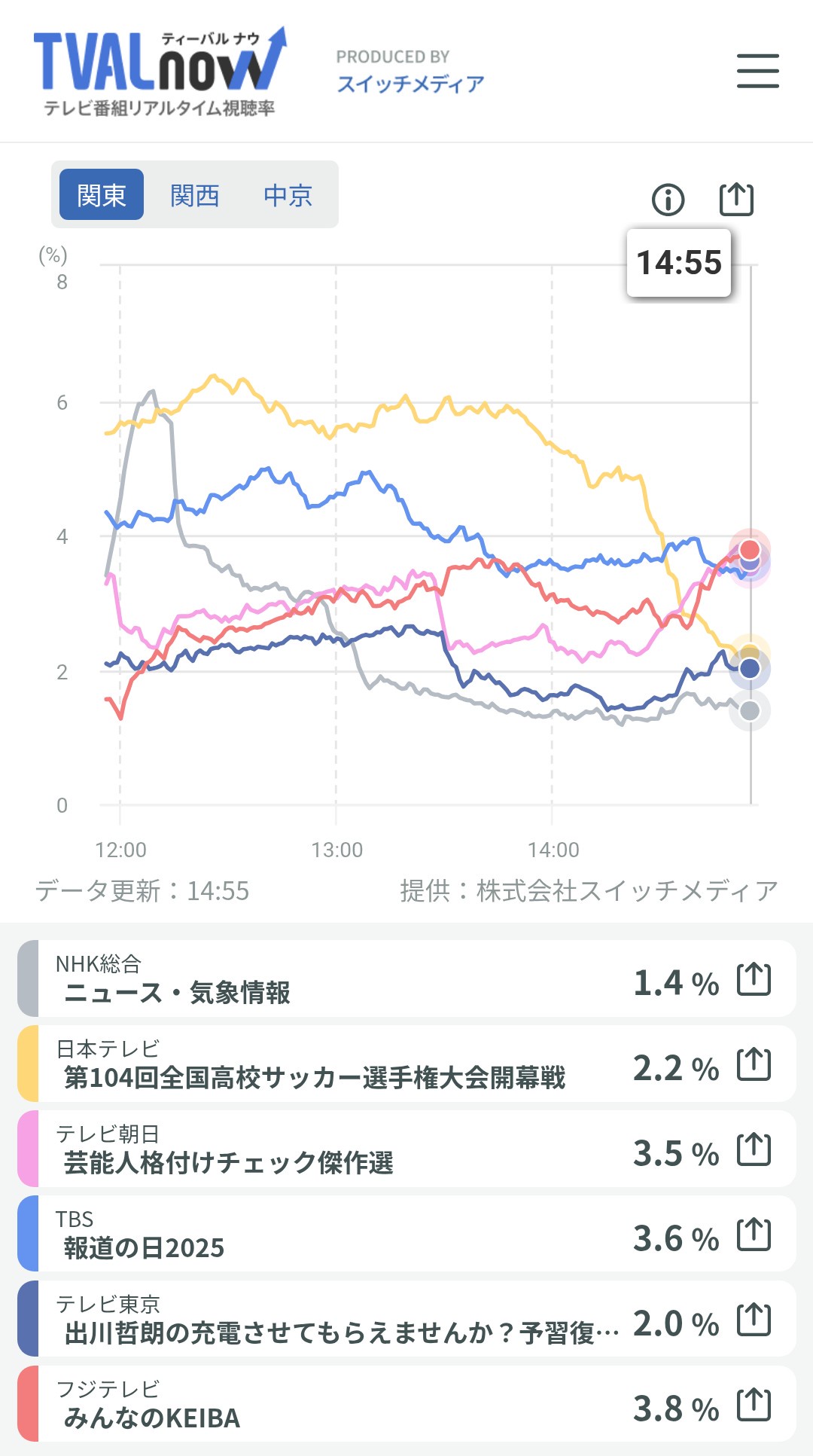Click the red フジテレビ chart data point

pyautogui.click(x=750, y=549)
